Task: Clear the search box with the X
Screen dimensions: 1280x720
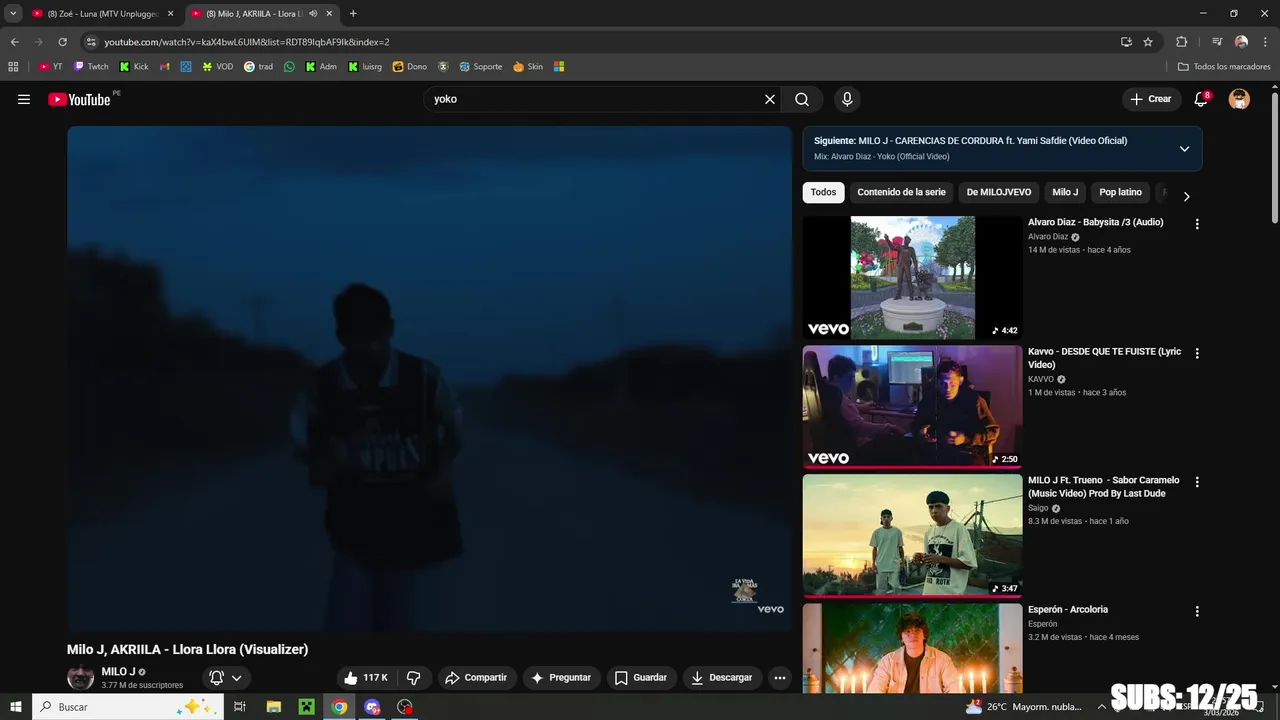Action: click(770, 99)
